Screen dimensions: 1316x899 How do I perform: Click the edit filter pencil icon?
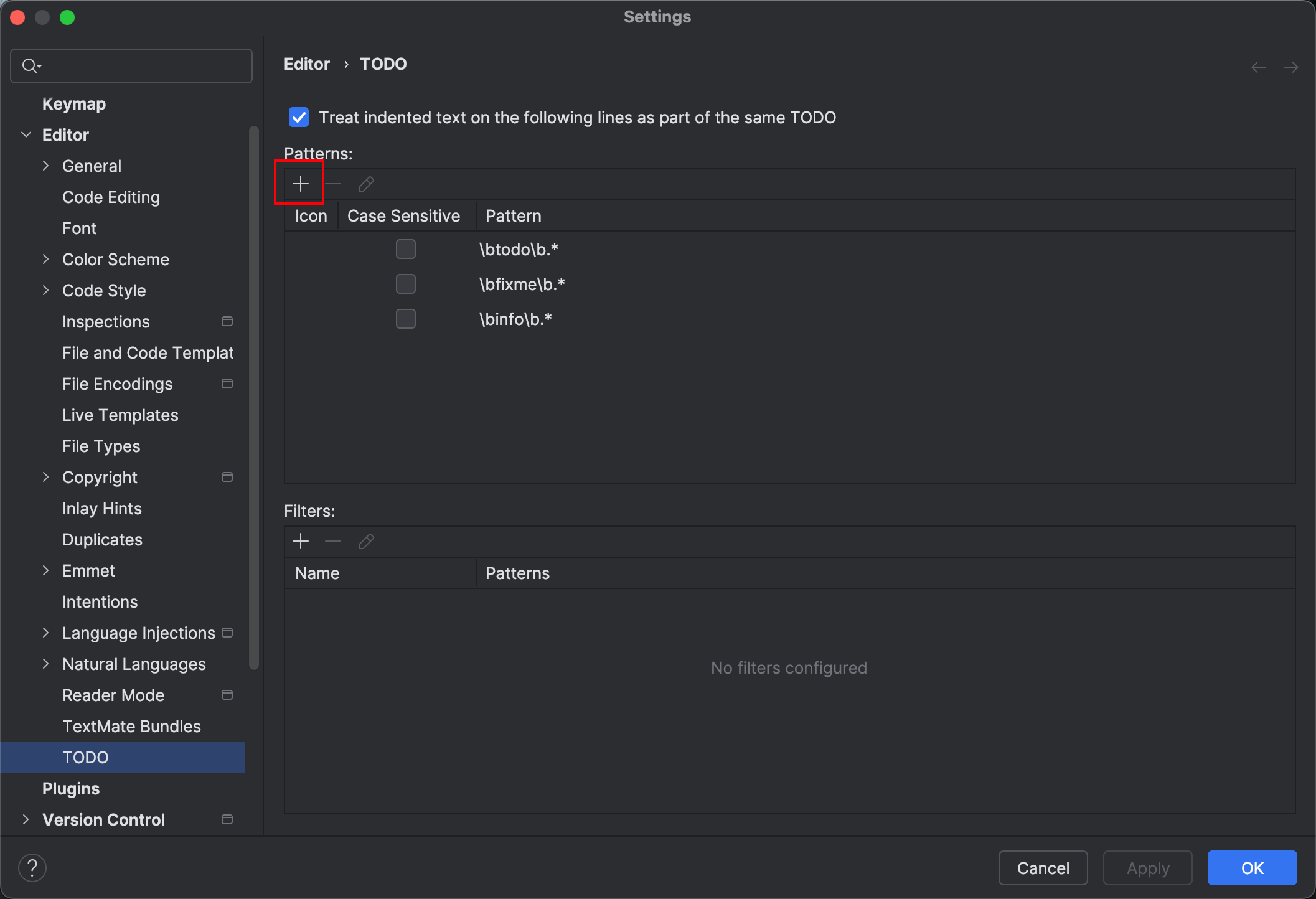click(366, 541)
